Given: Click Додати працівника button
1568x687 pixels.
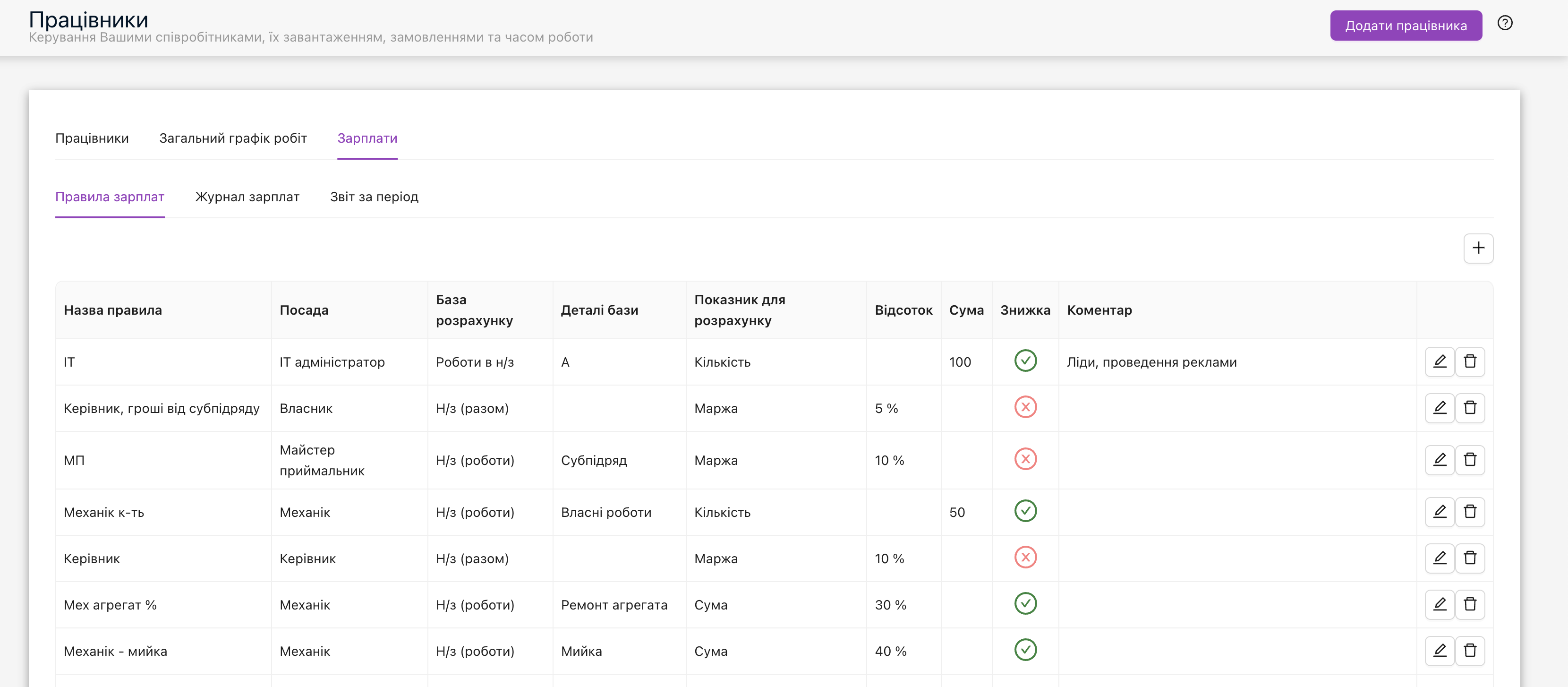Looking at the screenshot, I should (1406, 26).
